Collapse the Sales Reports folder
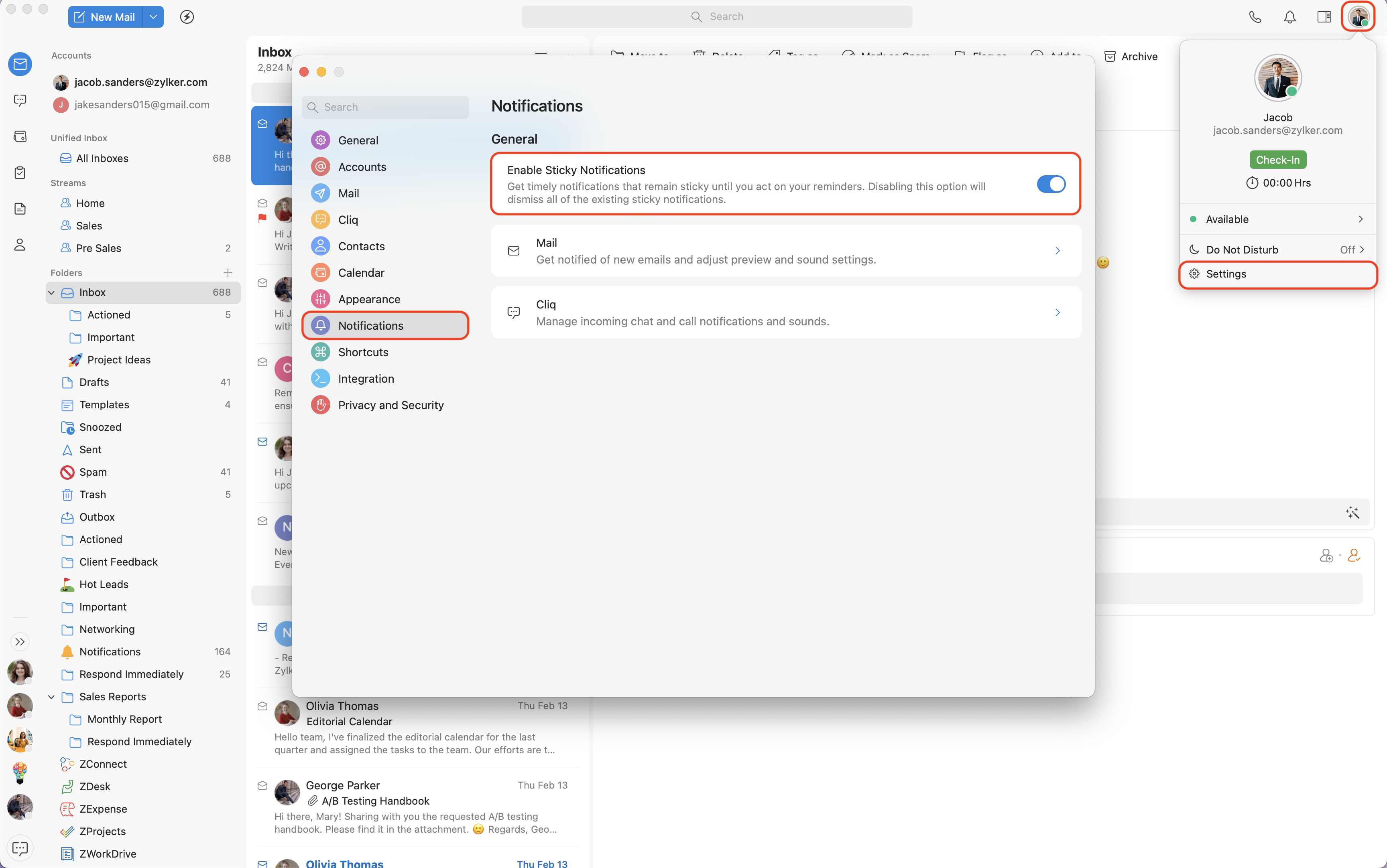This screenshot has height=868, width=1387. pos(52,696)
